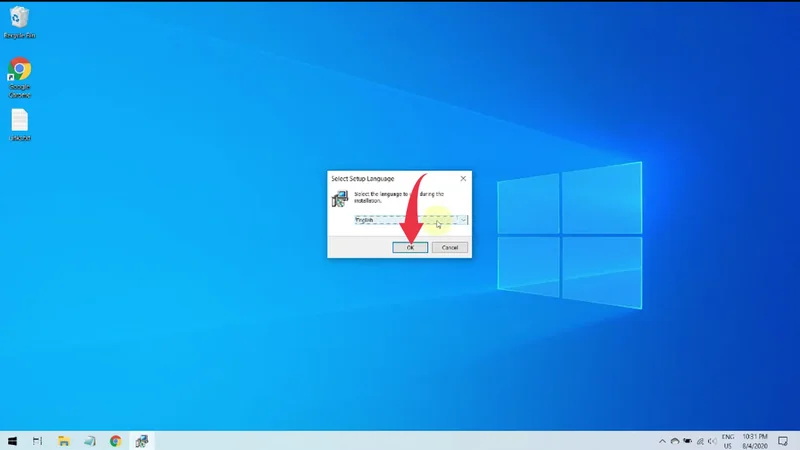The height and width of the screenshot is (450, 800).
Task: Open the ENG input language switcher
Action: click(x=727, y=440)
